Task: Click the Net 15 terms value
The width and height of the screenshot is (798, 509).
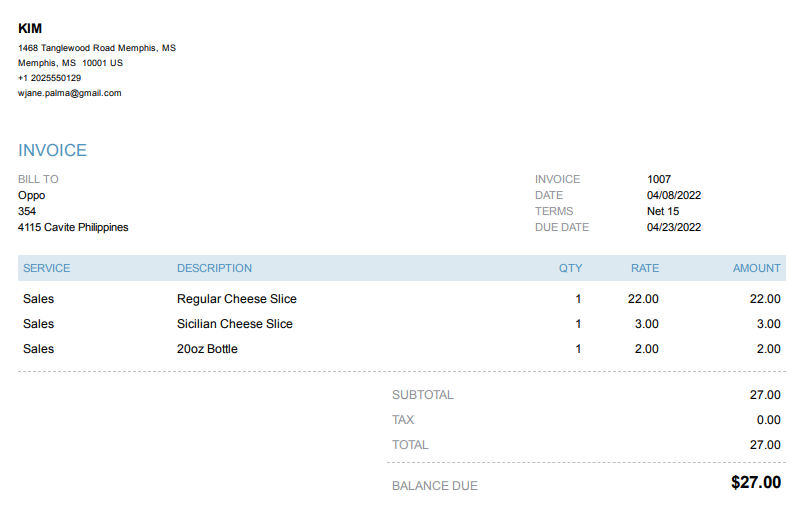Action: [663, 211]
